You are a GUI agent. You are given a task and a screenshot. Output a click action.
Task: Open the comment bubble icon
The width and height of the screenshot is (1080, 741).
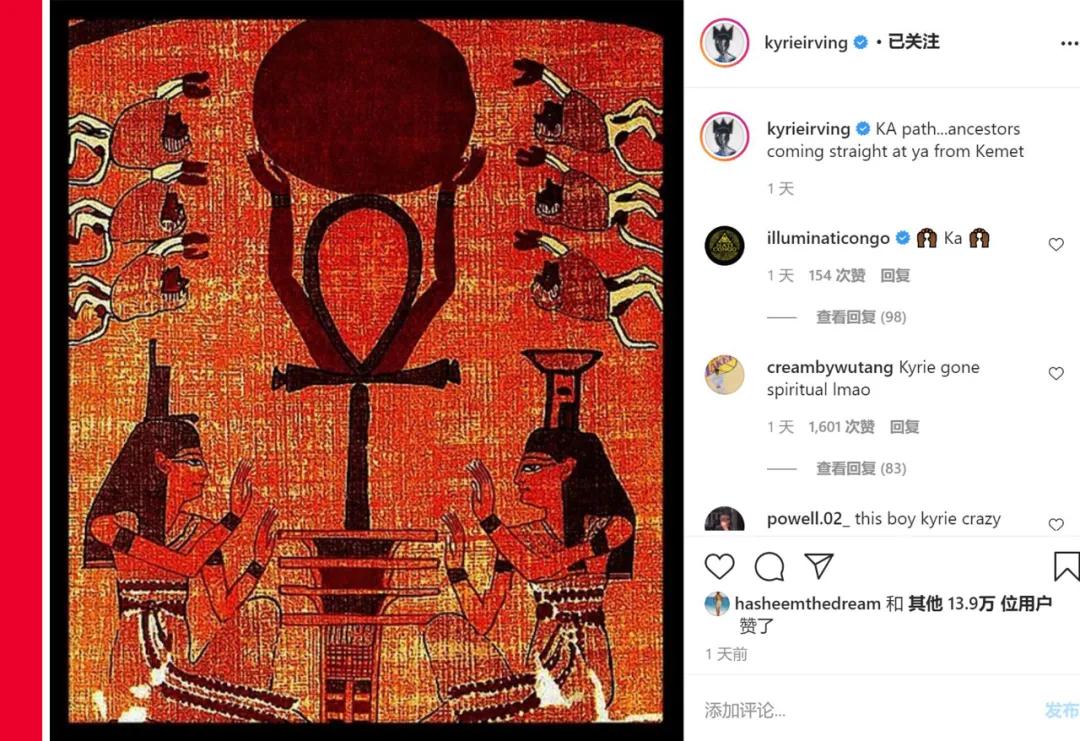[x=769, y=567]
